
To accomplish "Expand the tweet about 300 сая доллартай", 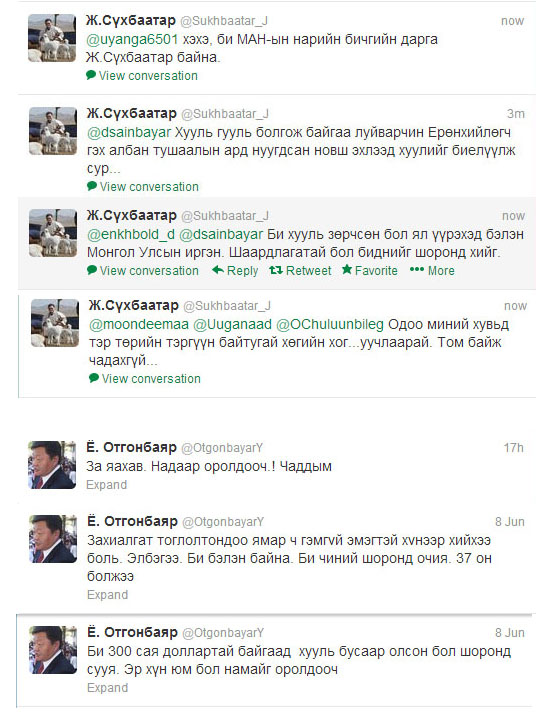I will coord(107,688).
